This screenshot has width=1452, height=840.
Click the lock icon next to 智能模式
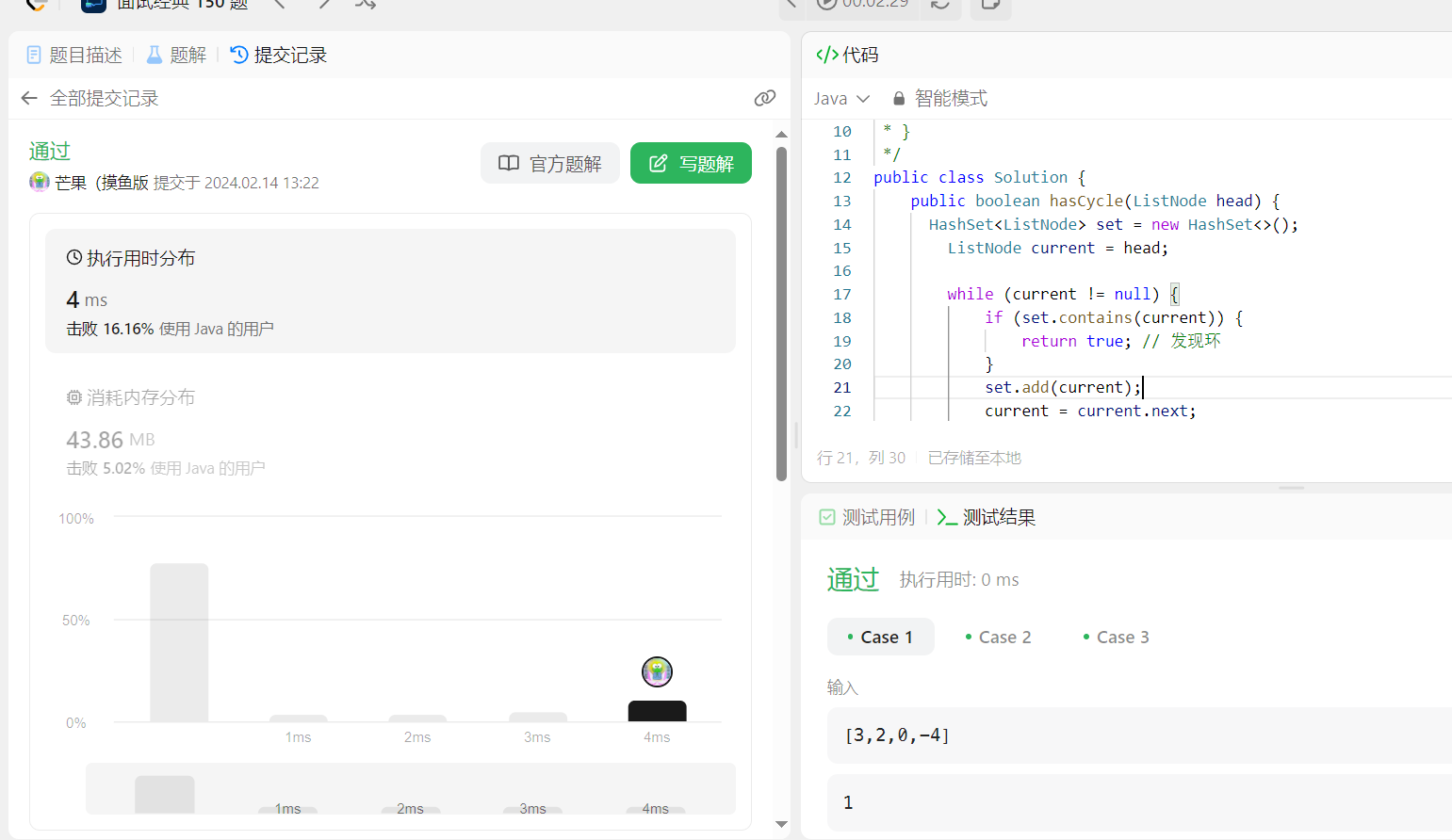click(899, 98)
